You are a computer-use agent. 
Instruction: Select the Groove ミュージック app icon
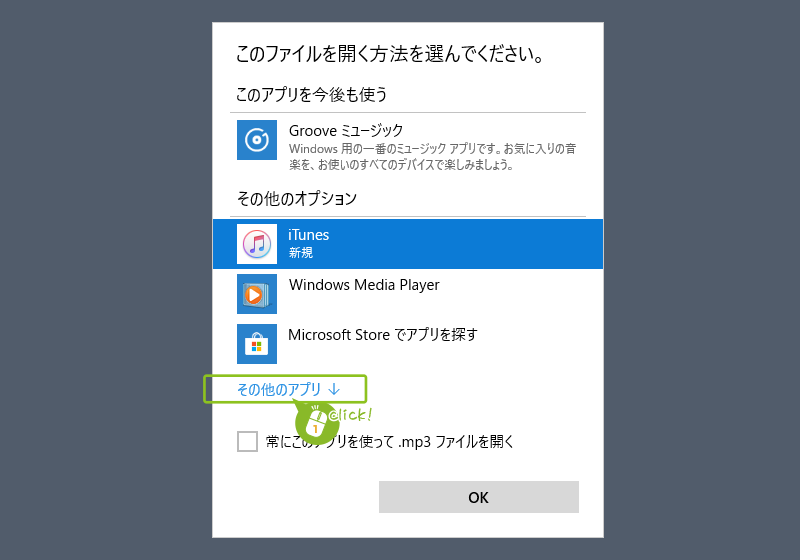point(257,140)
